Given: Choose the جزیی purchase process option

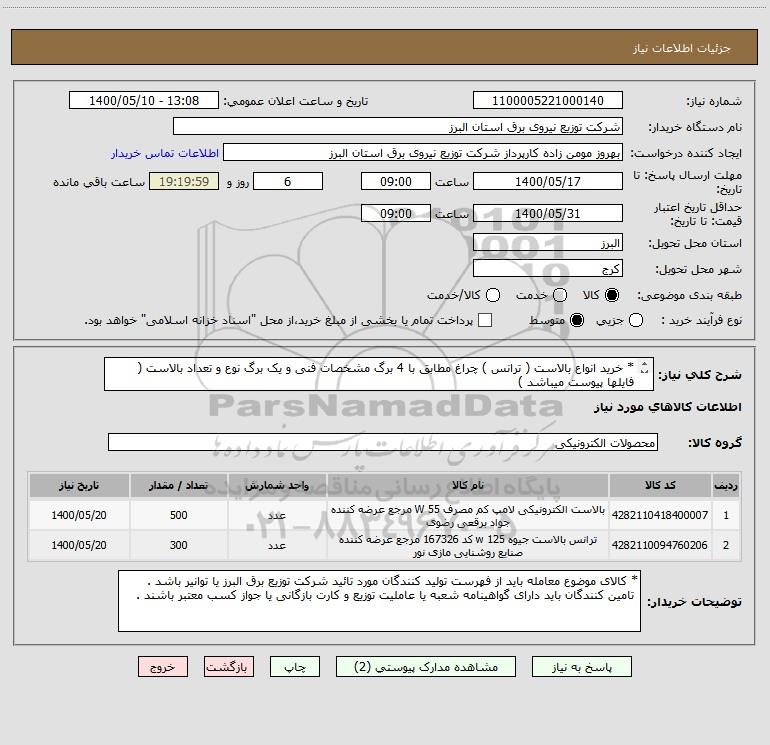Looking at the screenshot, I should pos(635,320).
